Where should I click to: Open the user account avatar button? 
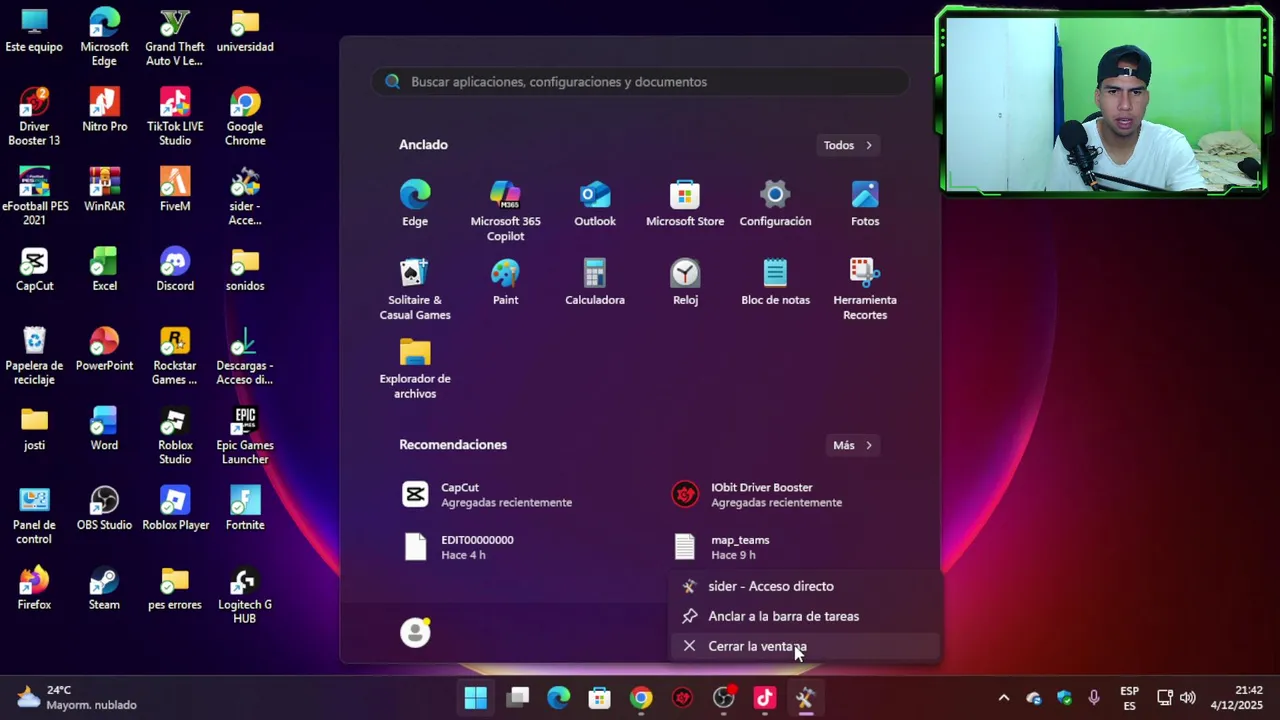coord(415,632)
